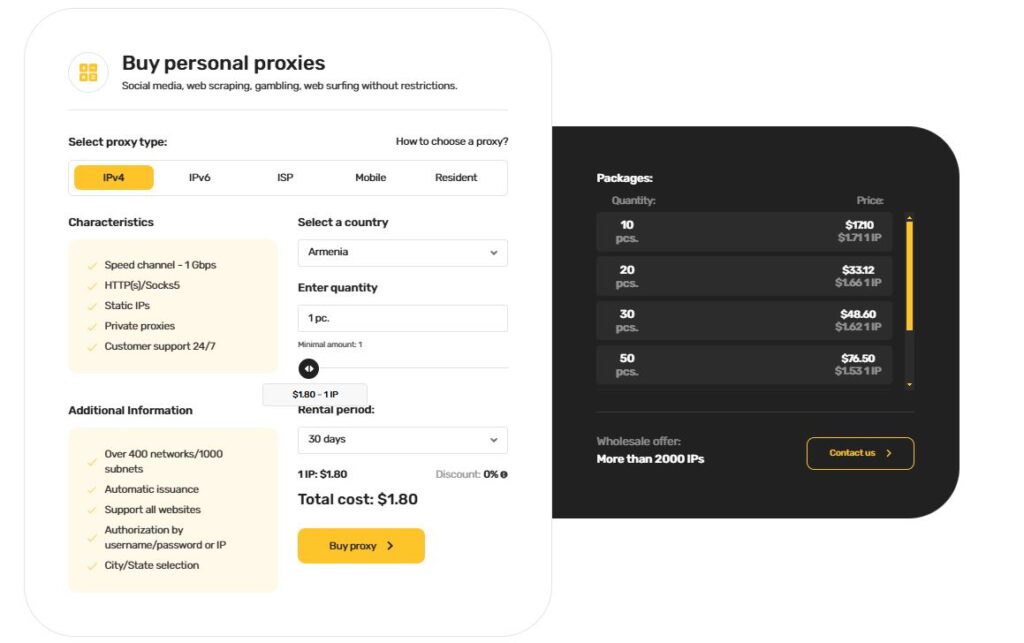Click the checkmark next to Static IPs

tap(92, 306)
